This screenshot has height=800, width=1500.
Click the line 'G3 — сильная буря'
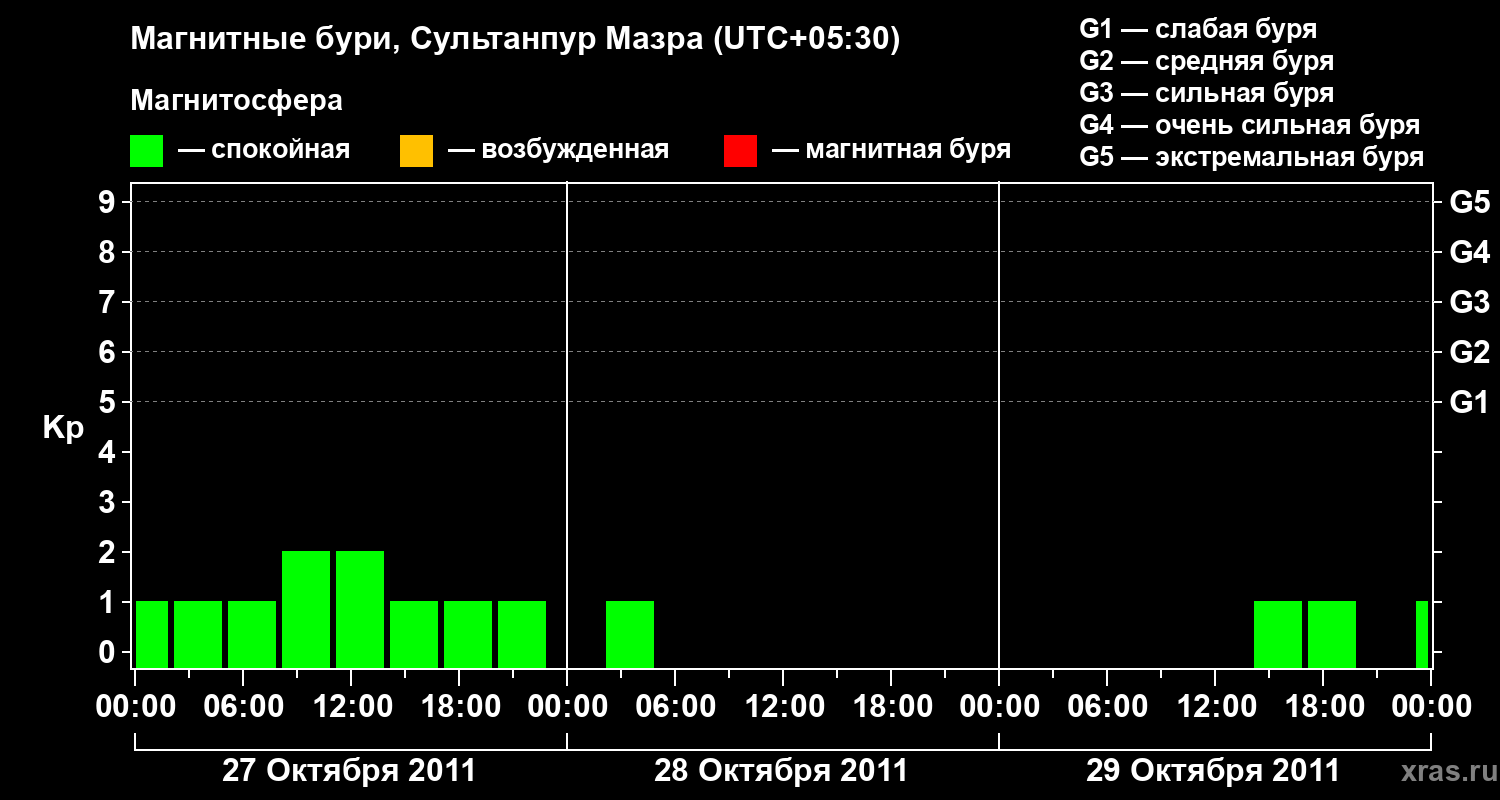(x=1207, y=93)
